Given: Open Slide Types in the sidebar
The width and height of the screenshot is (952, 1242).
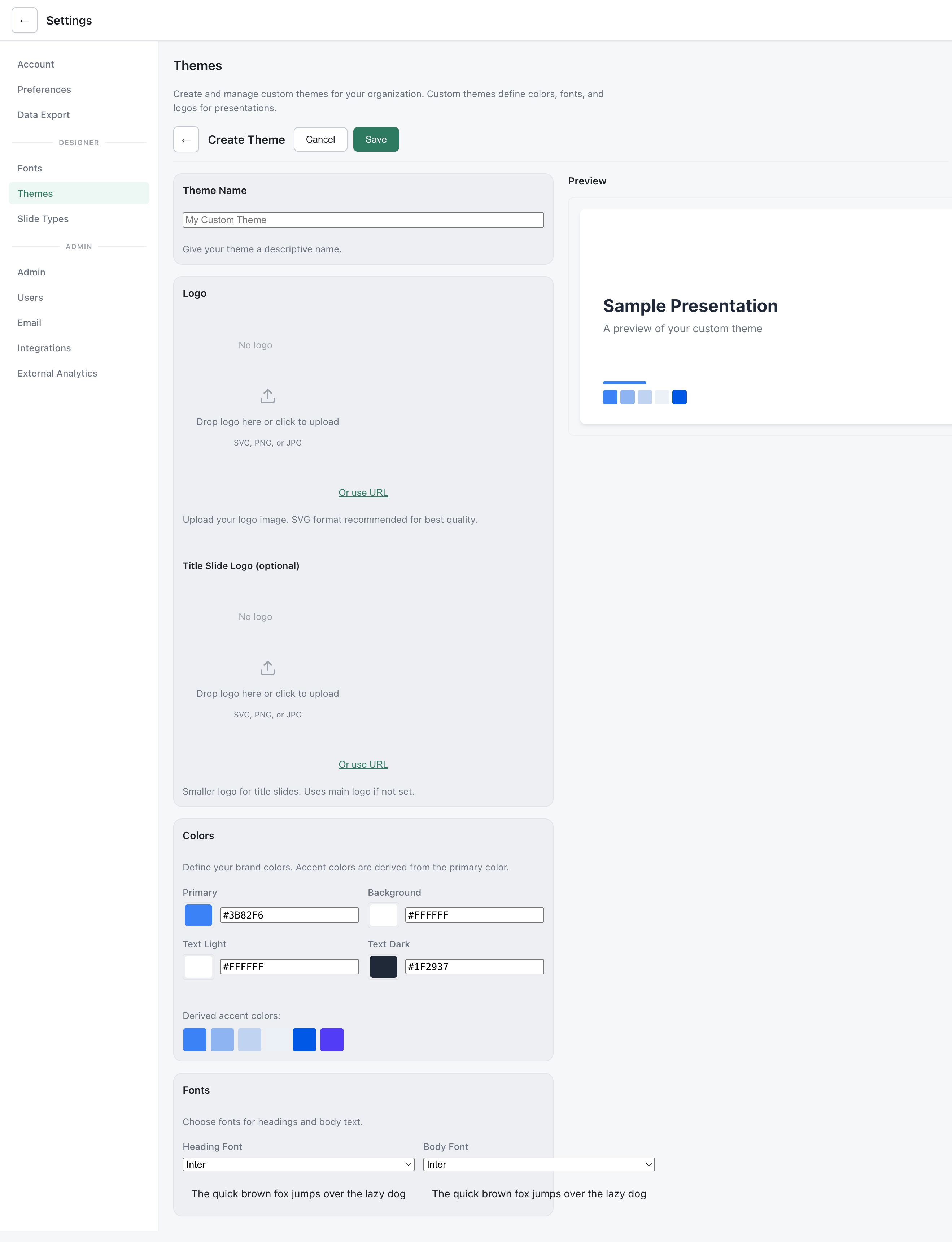Looking at the screenshot, I should pos(79,219).
